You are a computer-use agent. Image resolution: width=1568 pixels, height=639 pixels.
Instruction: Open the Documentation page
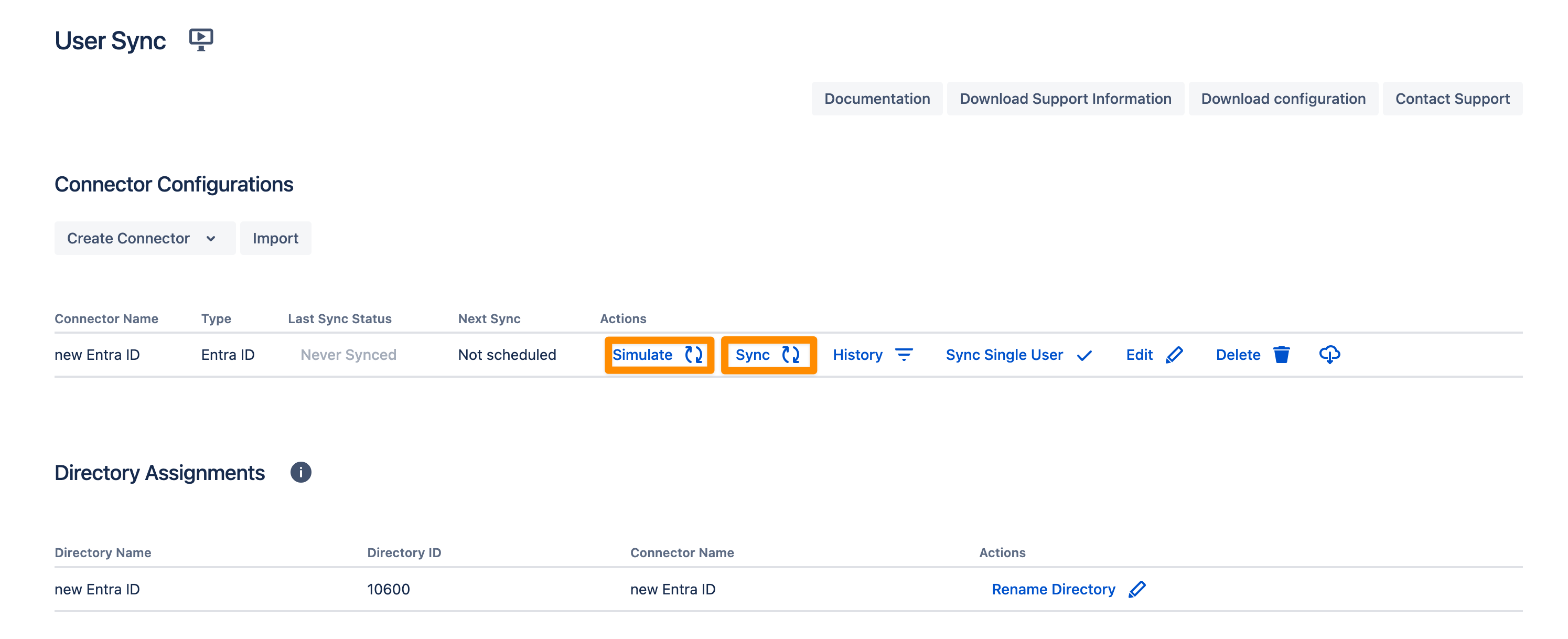tap(876, 99)
